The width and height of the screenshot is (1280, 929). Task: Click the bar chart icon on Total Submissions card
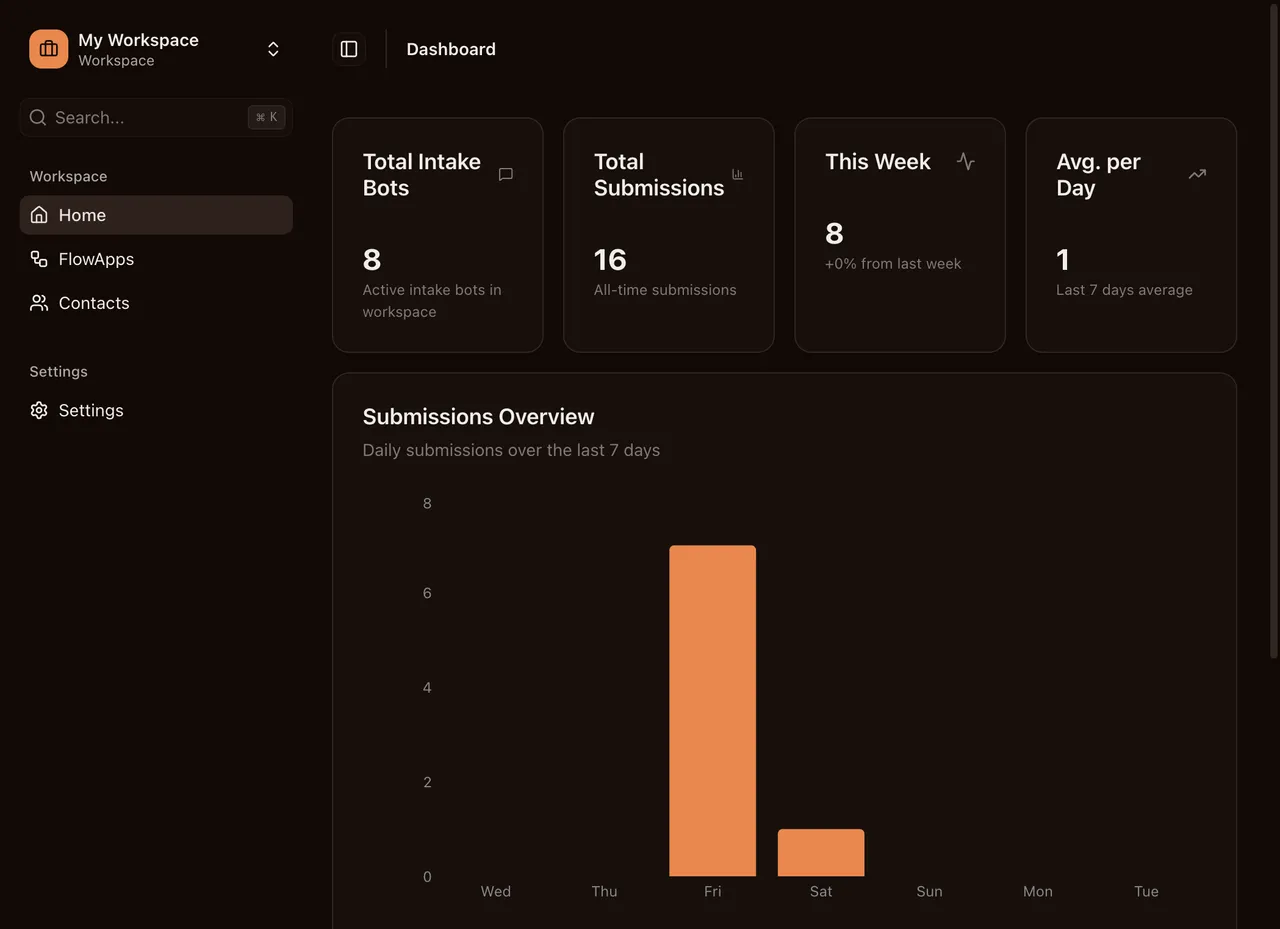click(737, 174)
